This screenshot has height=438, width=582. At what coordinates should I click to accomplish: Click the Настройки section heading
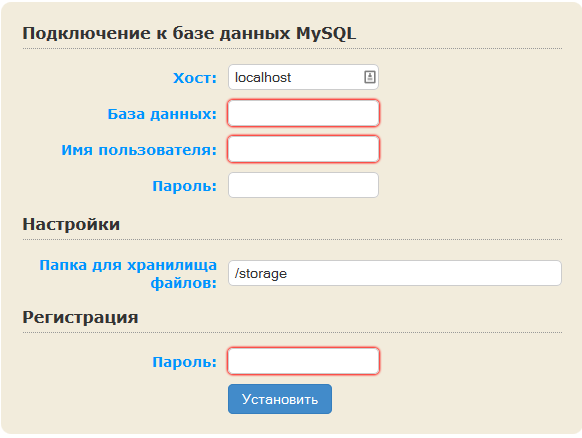click(x=71, y=224)
